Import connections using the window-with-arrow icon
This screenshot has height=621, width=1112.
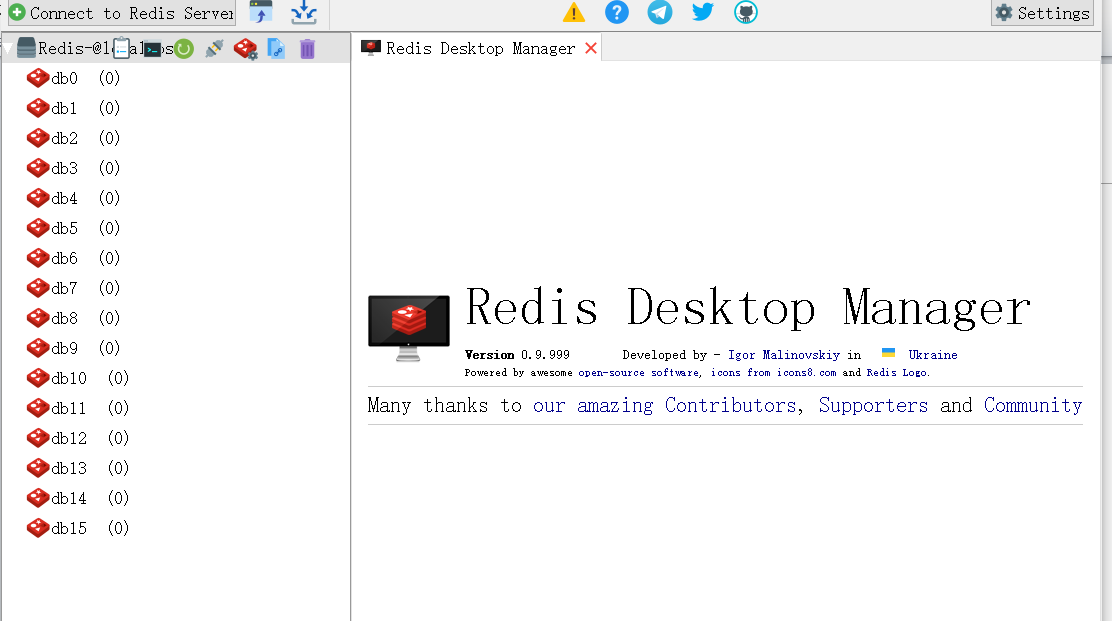(260, 12)
